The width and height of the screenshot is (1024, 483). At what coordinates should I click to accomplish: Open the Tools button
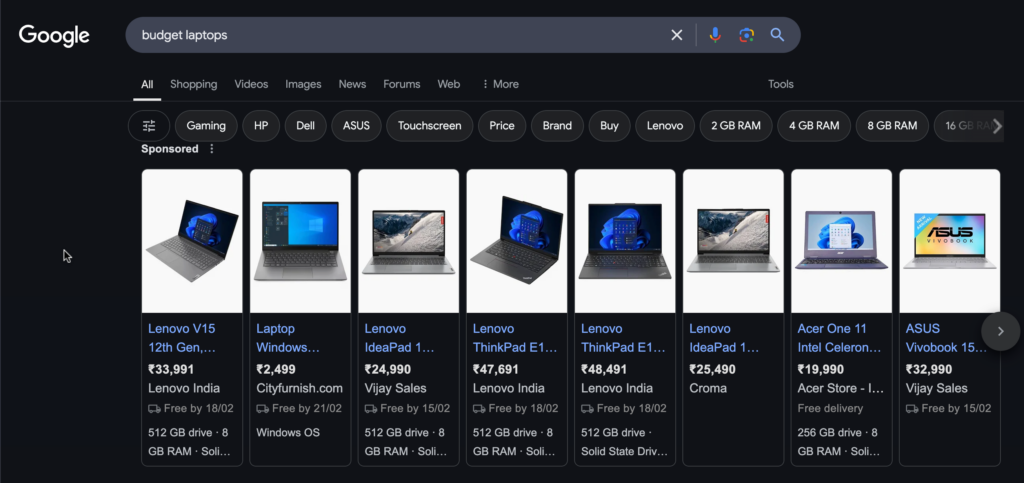pos(780,84)
